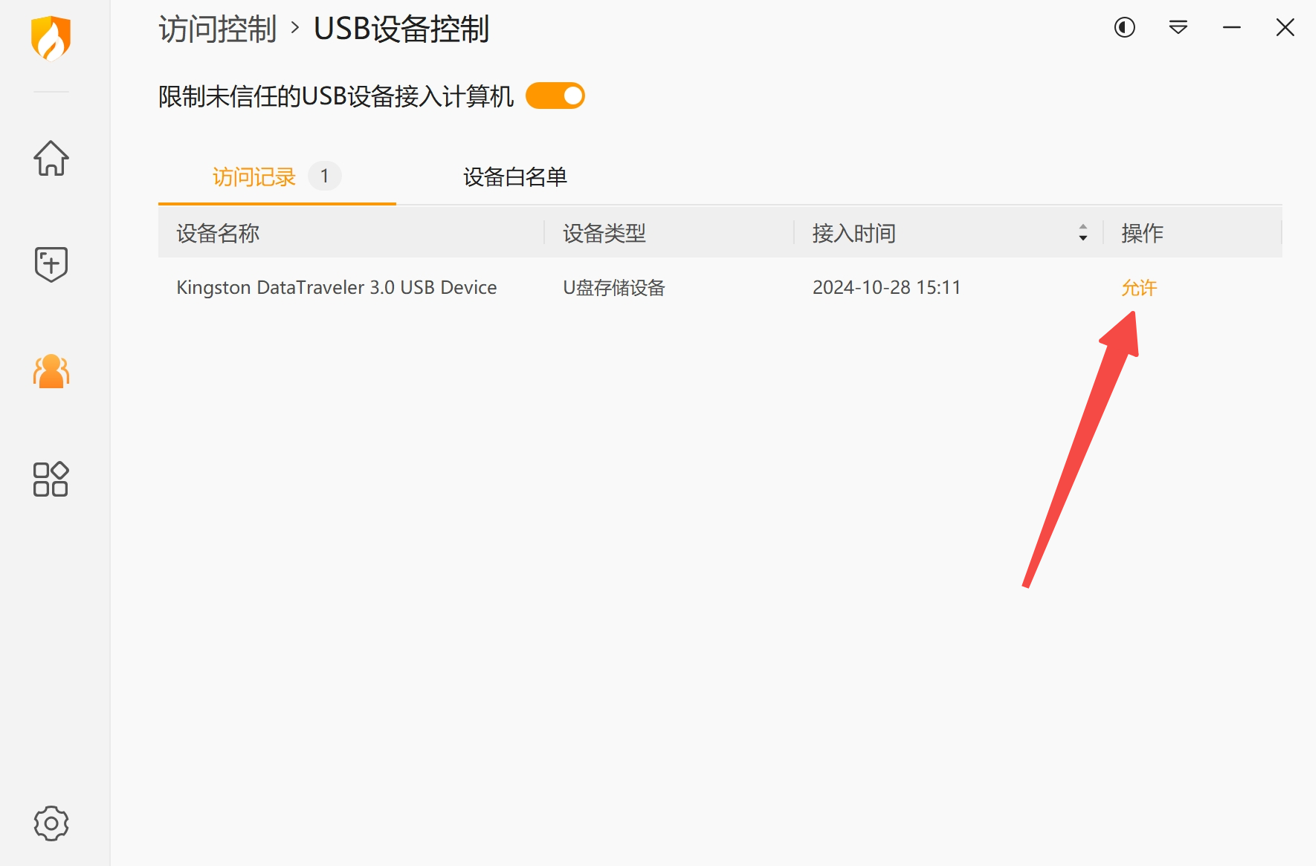Minimize the Huorong window

pos(1232,28)
